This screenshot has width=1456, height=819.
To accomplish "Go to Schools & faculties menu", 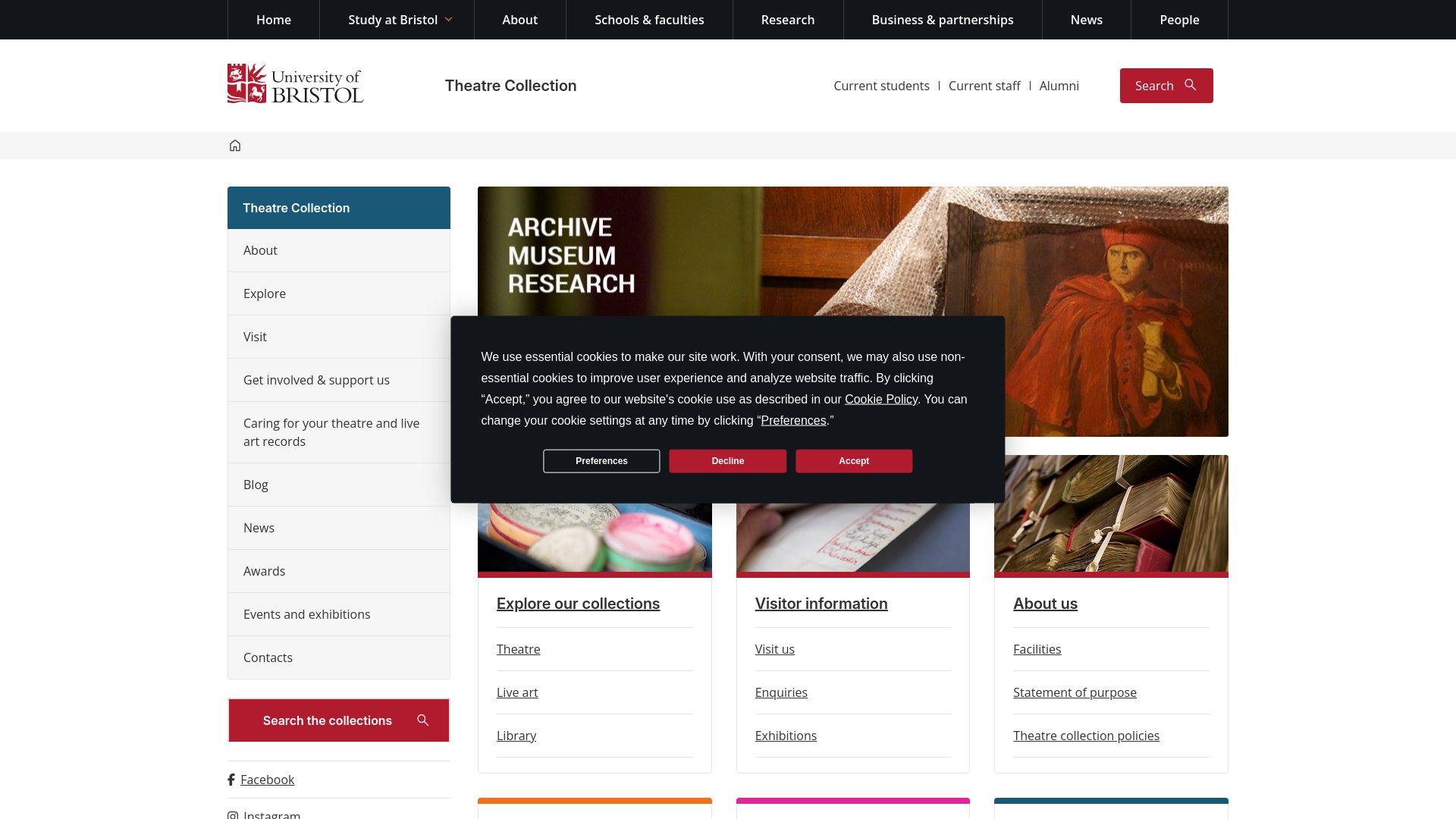I will [x=649, y=20].
